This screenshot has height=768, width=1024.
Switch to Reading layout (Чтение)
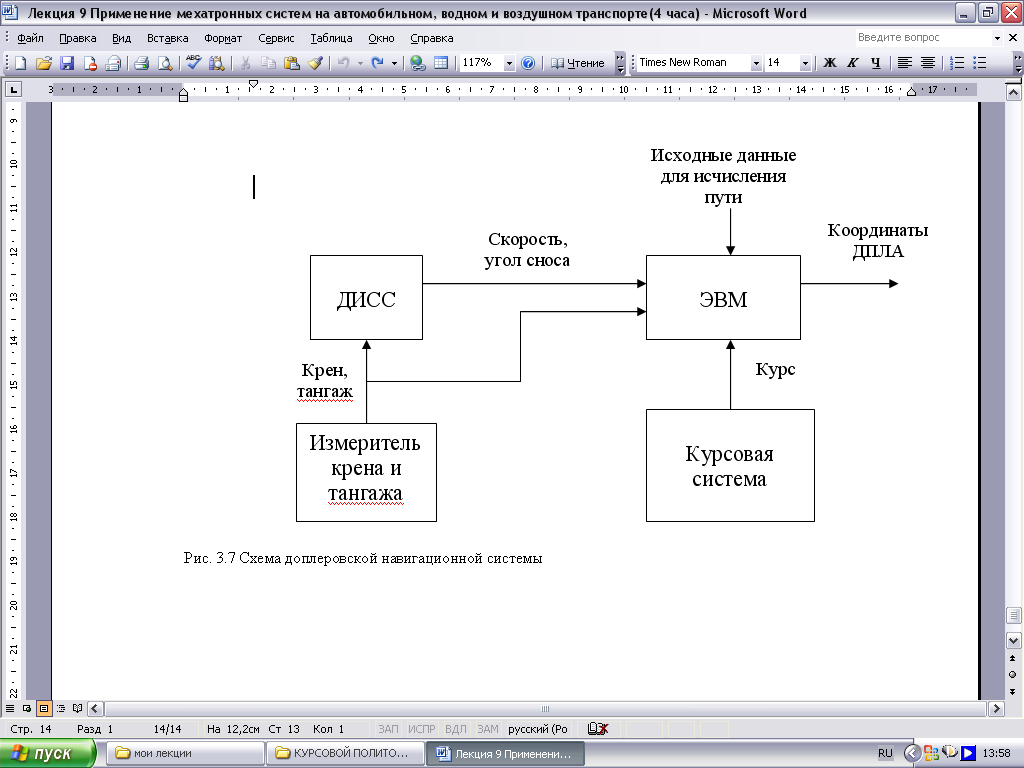click(578, 63)
